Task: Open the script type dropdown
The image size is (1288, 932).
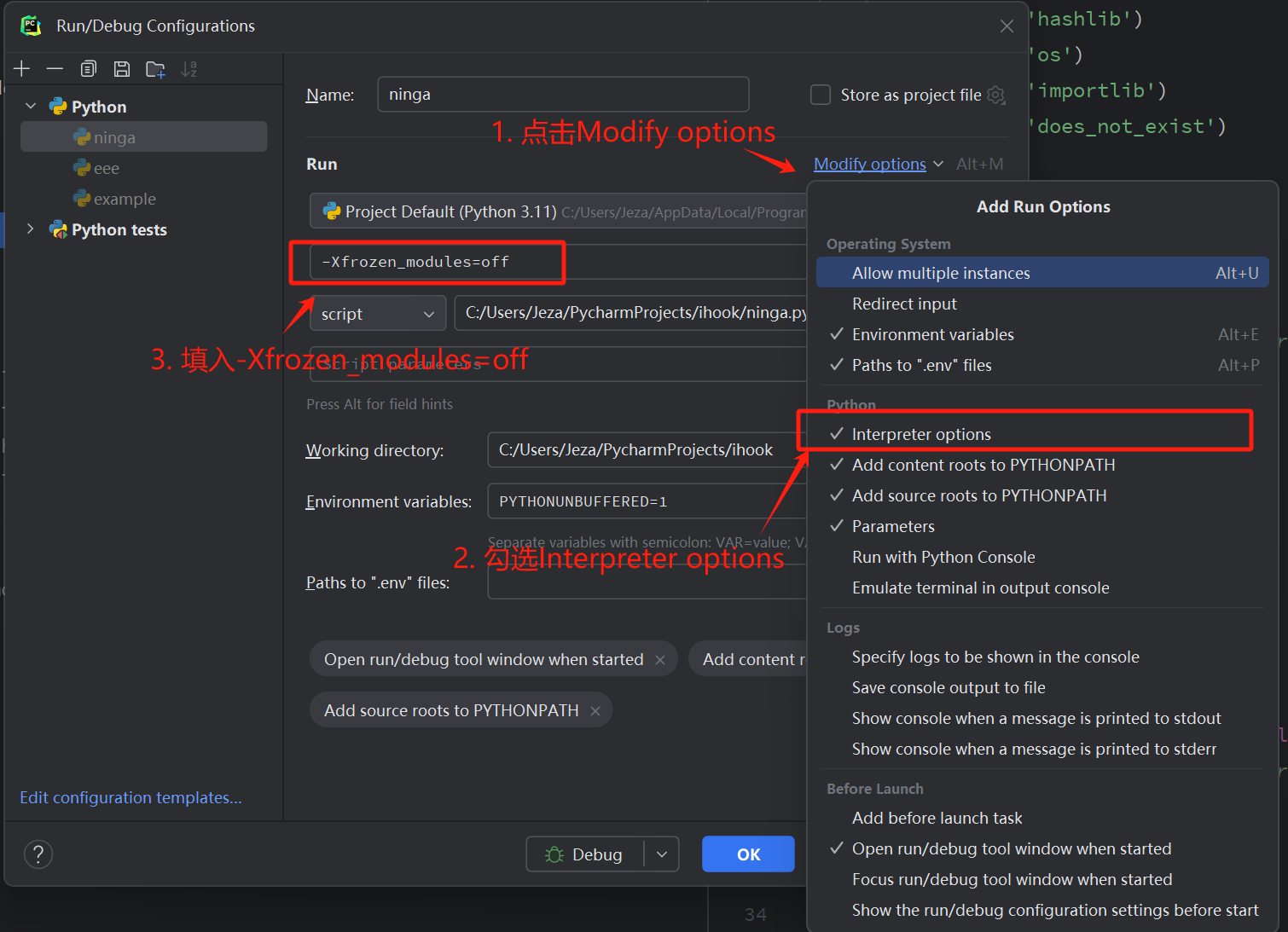Action: 377,314
